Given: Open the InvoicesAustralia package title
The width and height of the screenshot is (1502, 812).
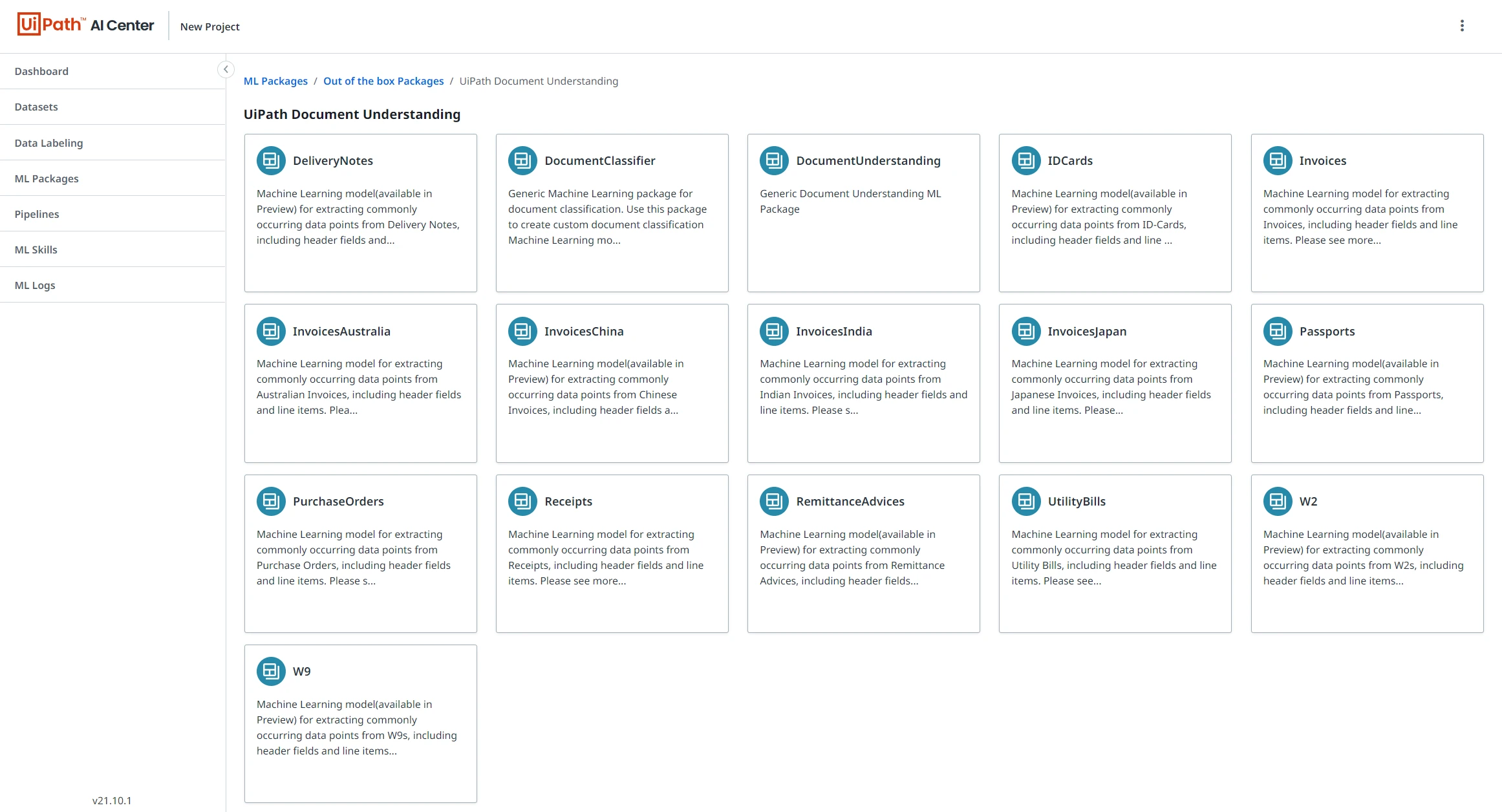Looking at the screenshot, I should pos(341,331).
